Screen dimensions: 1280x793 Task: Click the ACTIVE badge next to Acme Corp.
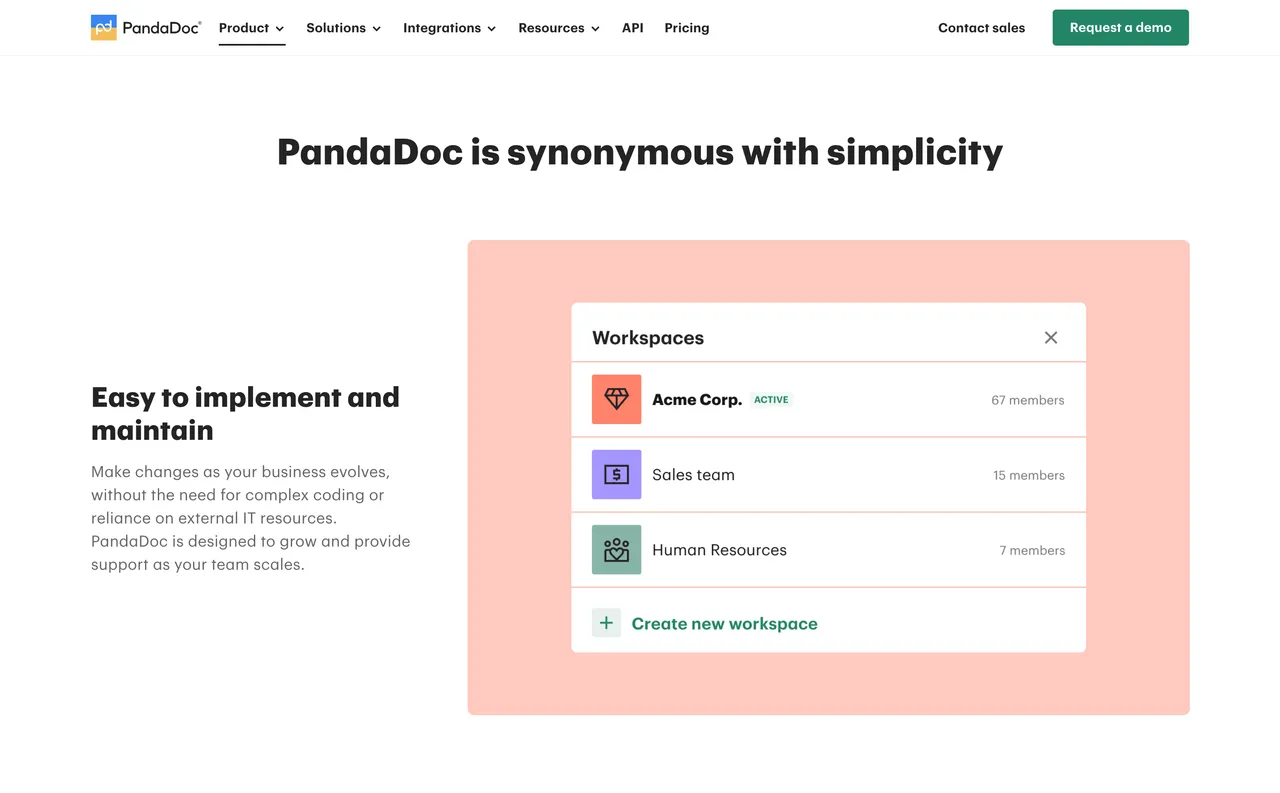(771, 400)
